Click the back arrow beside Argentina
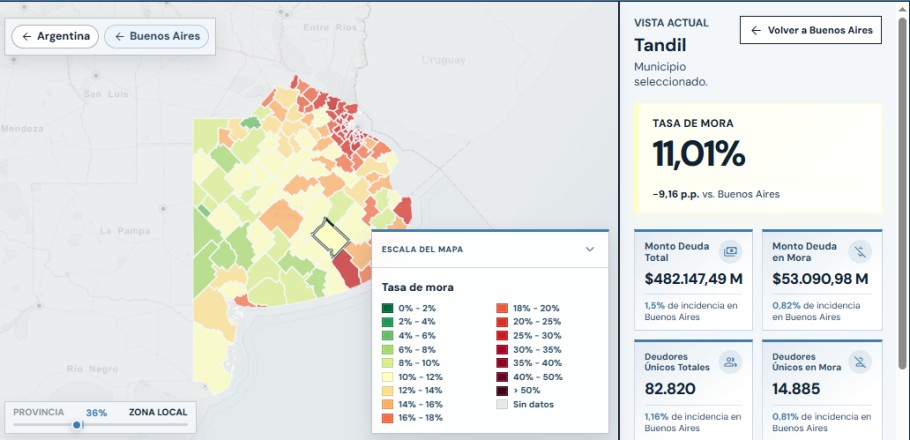The height and width of the screenshot is (440, 910). tap(27, 37)
